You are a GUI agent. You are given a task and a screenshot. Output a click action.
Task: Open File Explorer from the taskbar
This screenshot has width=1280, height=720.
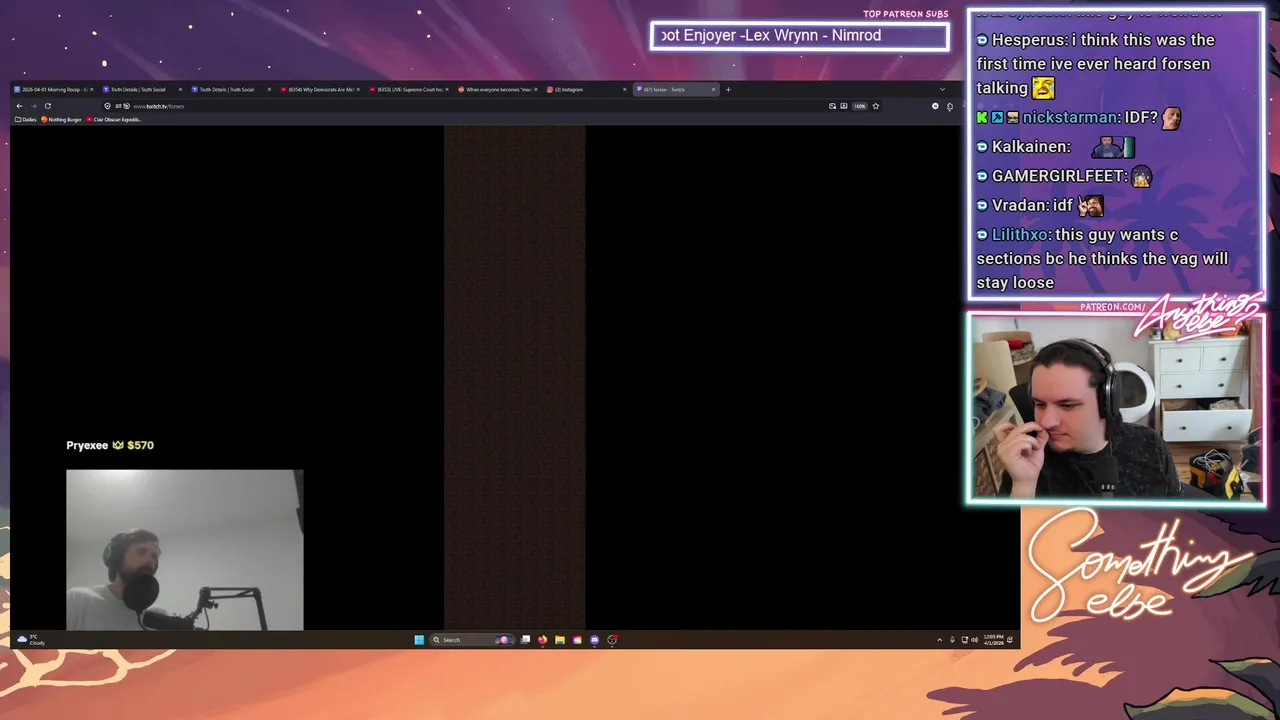559,640
